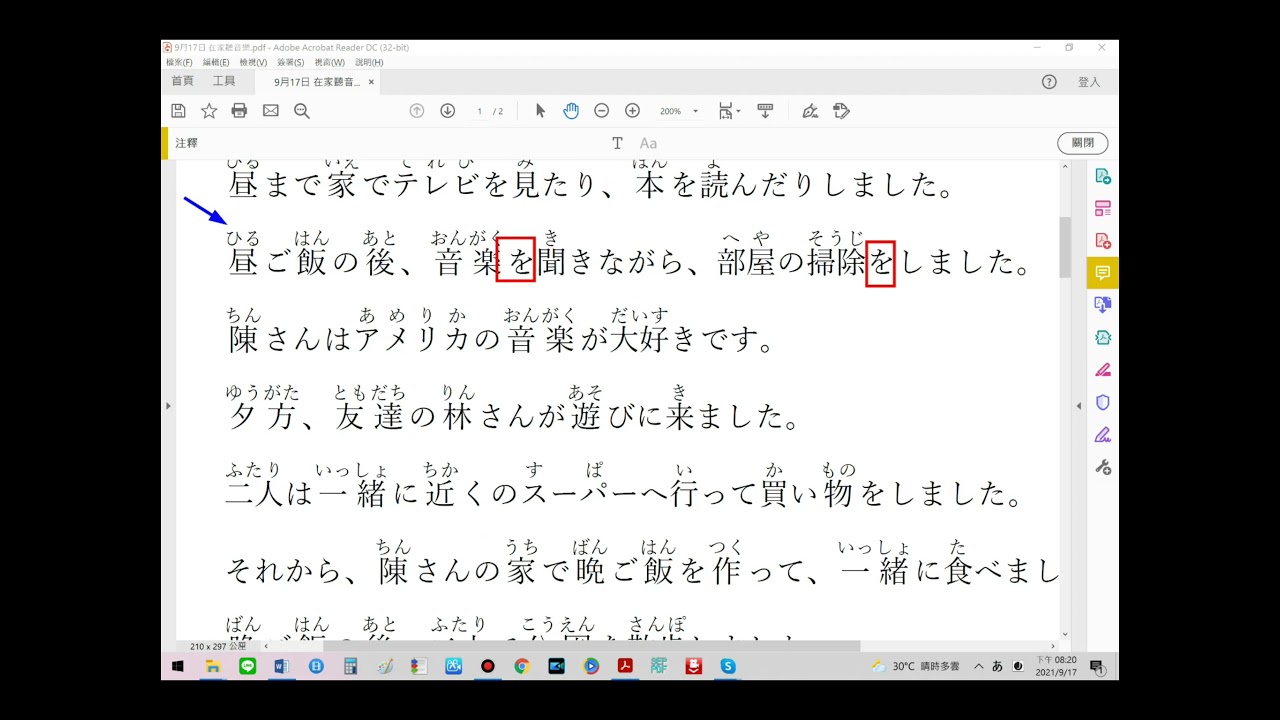Open the pink Fill & Sign sidebar tool
The width and height of the screenshot is (1280, 720).
point(1103,370)
